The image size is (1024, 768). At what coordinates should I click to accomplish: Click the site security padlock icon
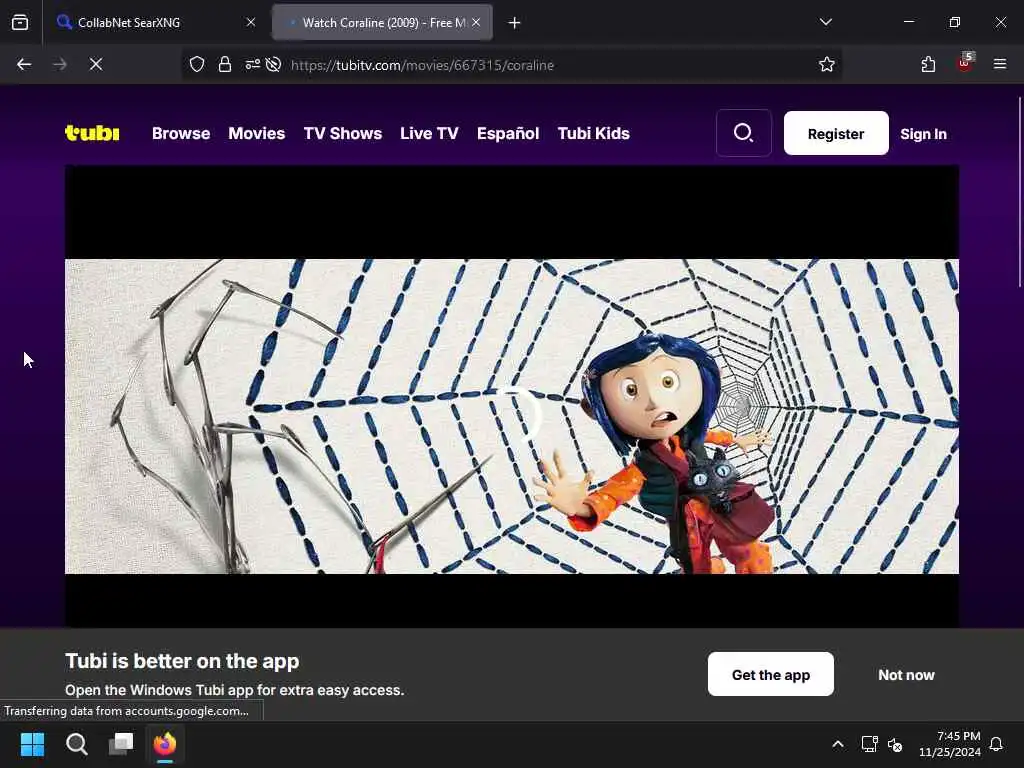click(225, 64)
